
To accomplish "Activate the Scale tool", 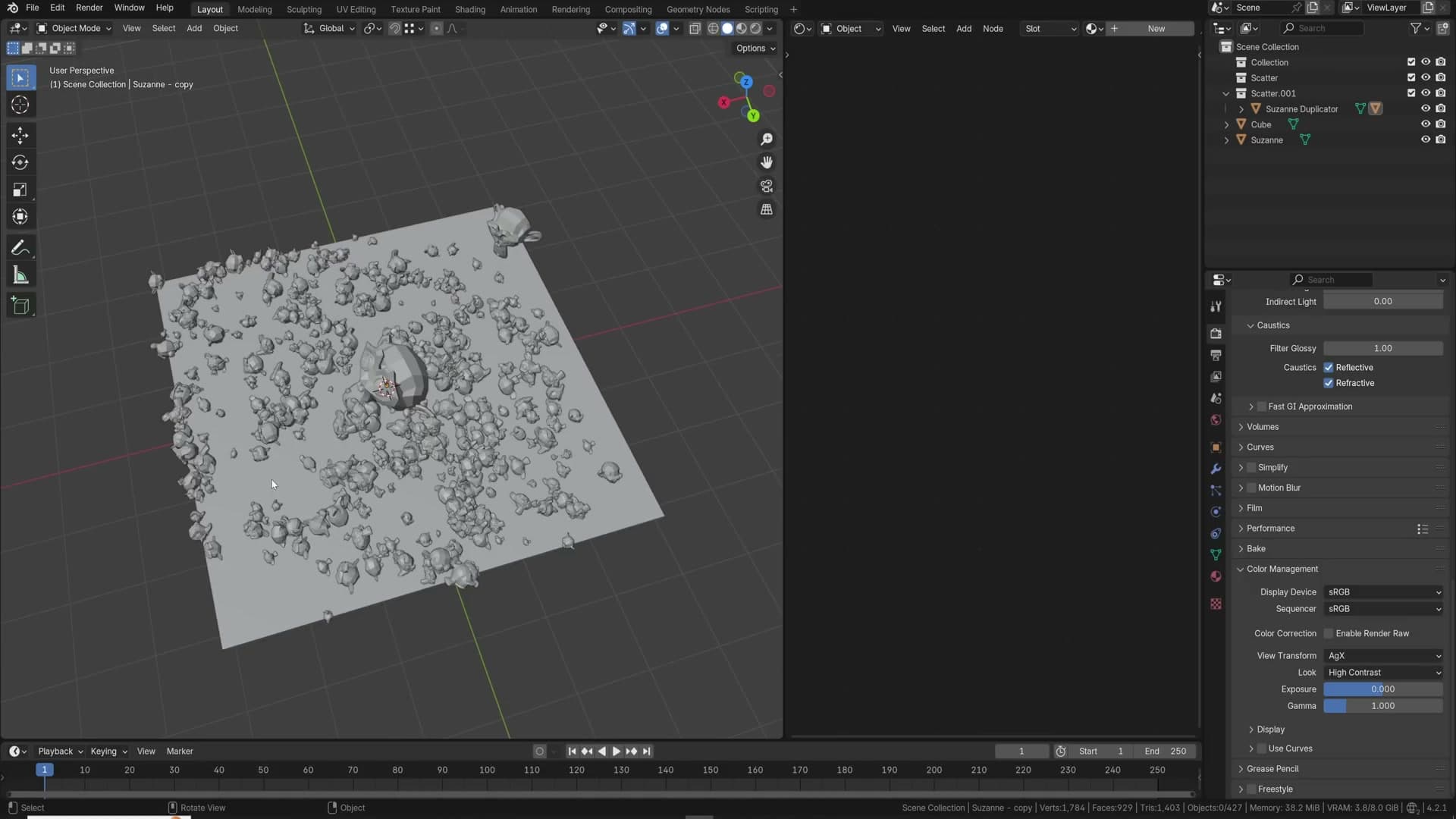I will pos(20,190).
